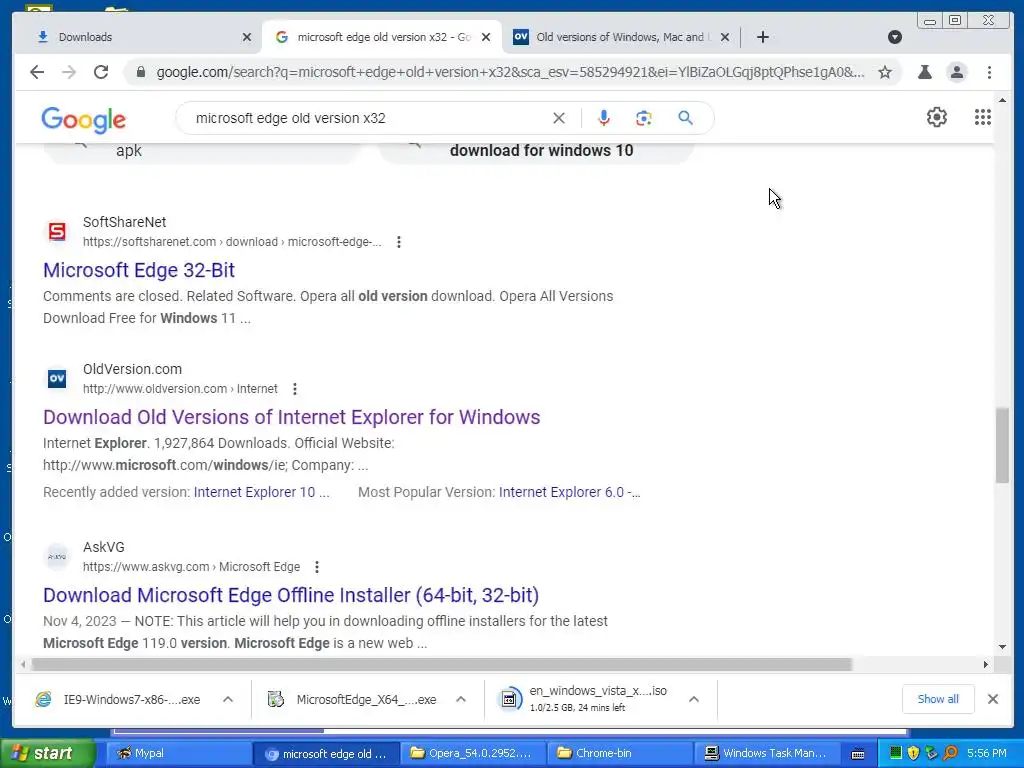Open more options for SoftShareNet result
Screen dimensions: 1024x768
point(398,242)
